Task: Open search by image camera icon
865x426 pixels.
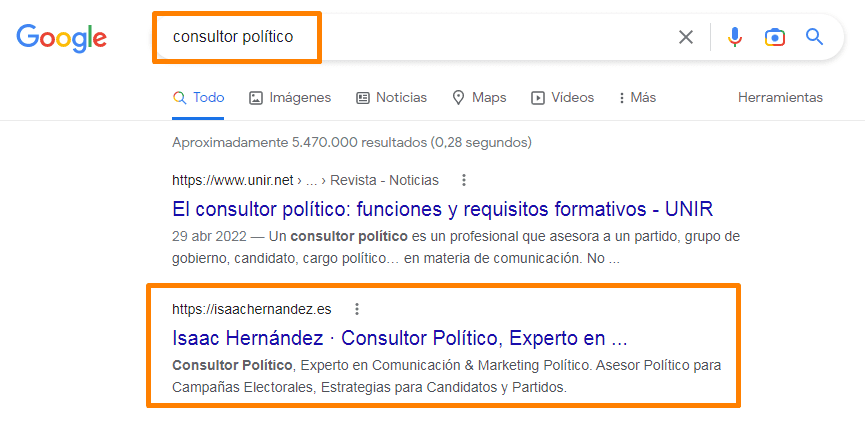Action: (775, 38)
